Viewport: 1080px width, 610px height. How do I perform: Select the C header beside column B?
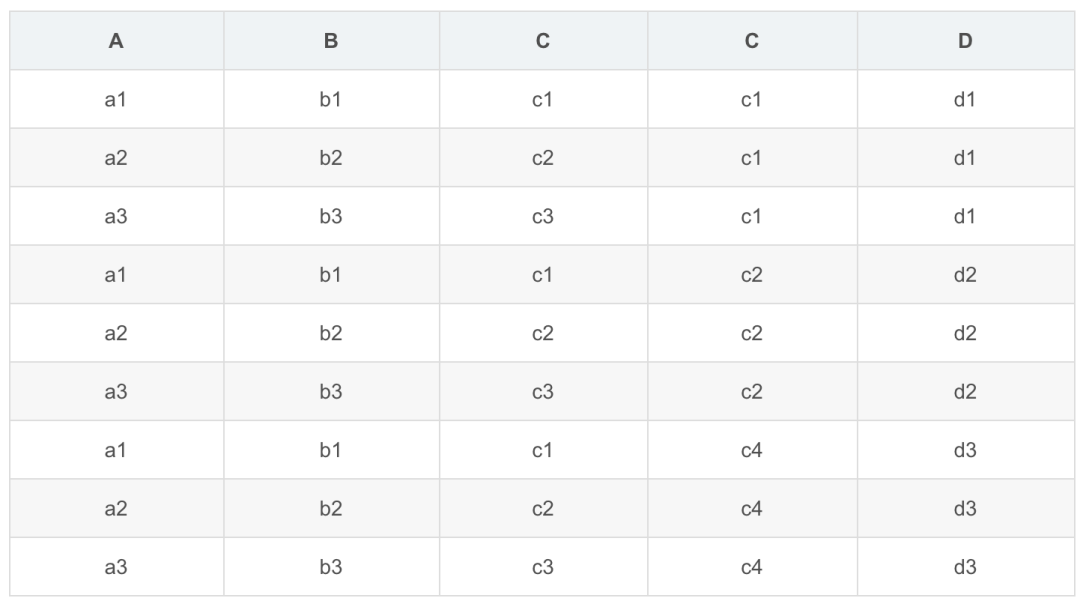click(542, 41)
